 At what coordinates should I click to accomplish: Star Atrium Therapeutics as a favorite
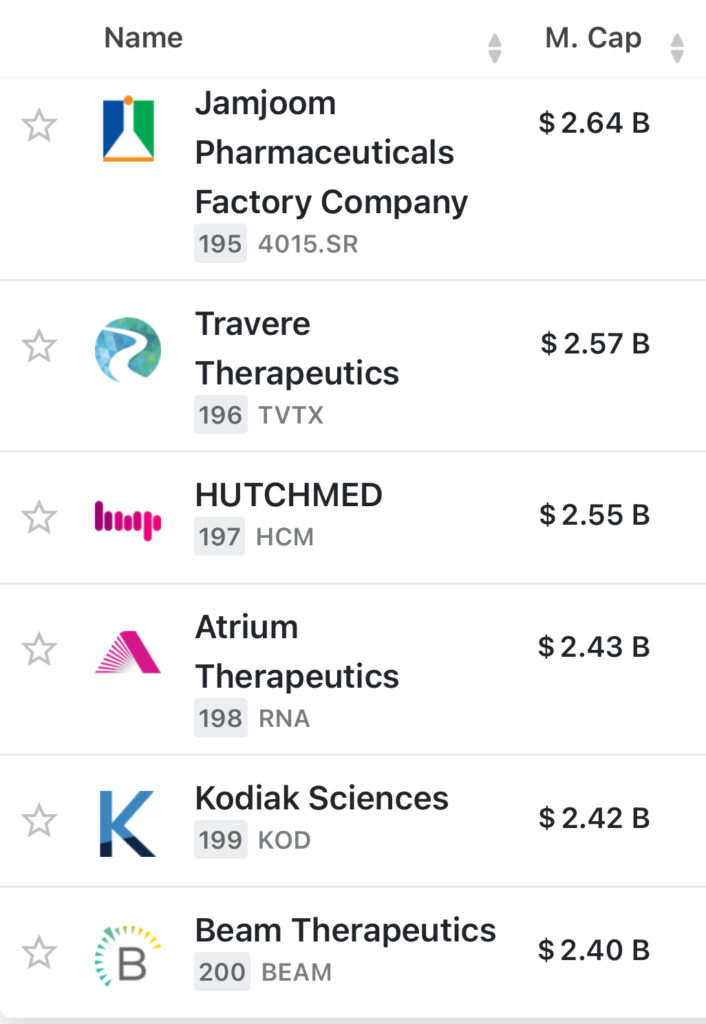(39, 650)
